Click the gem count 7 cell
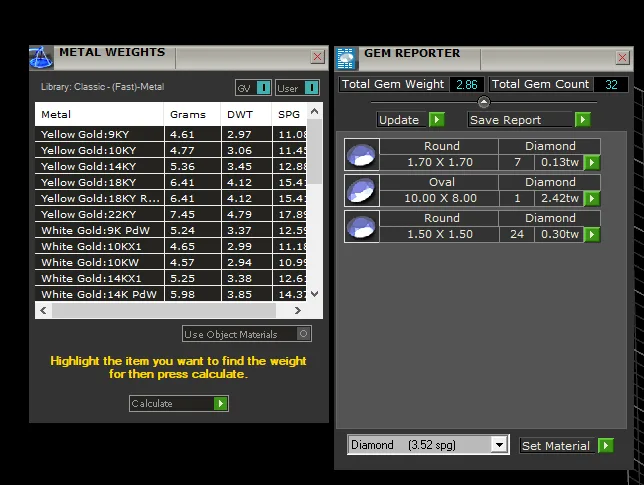 point(517,162)
